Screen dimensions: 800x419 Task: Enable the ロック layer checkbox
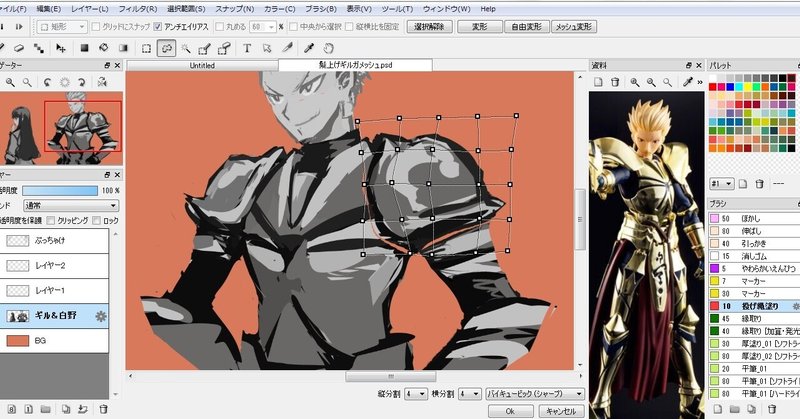coord(96,220)
